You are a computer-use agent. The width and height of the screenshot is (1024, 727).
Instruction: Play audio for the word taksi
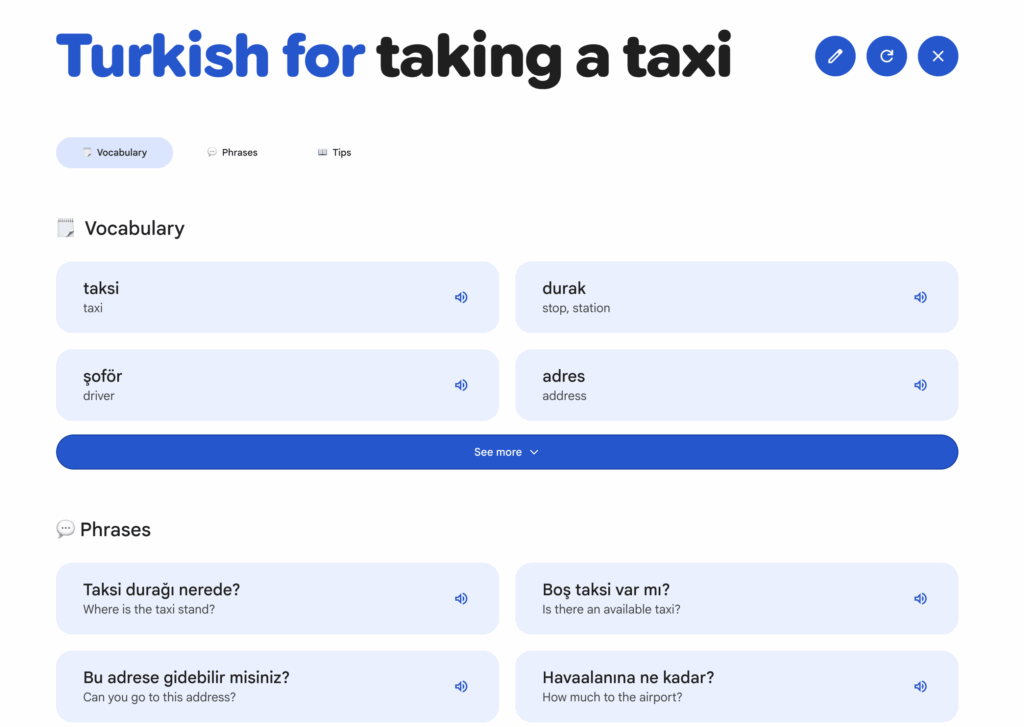(x=461, y=297)
